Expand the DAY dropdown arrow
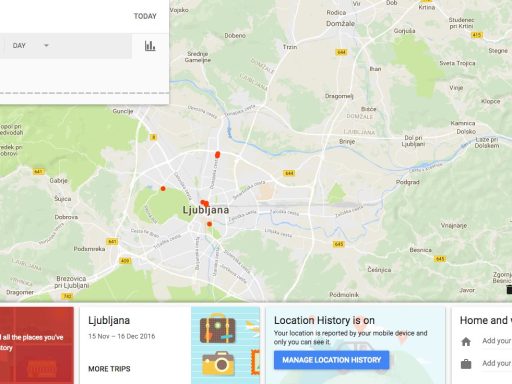Viewport: 512px width, 384px height. pyautogui.click(x=46, y=45)
